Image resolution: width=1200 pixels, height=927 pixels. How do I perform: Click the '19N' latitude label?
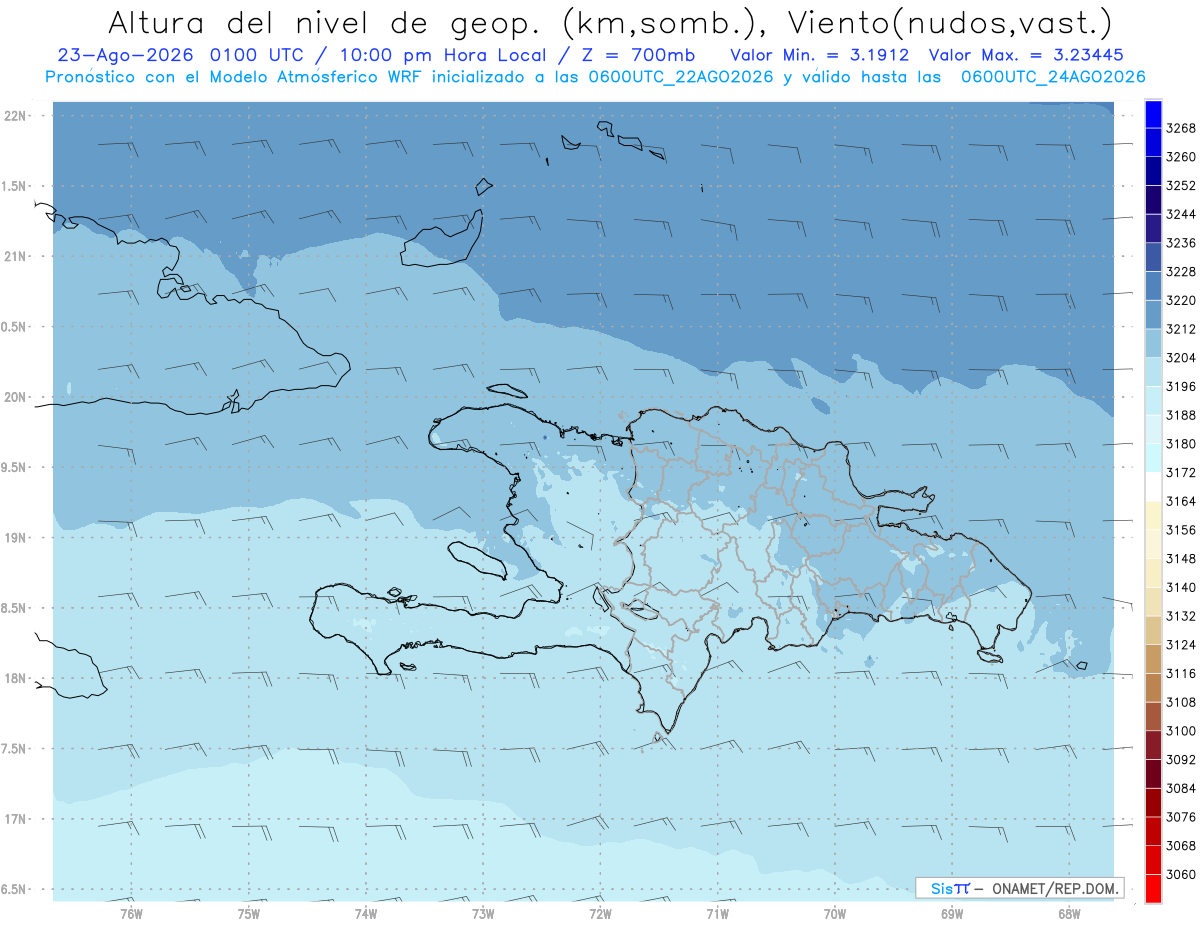pyautogui.click(x=15, y=538)
